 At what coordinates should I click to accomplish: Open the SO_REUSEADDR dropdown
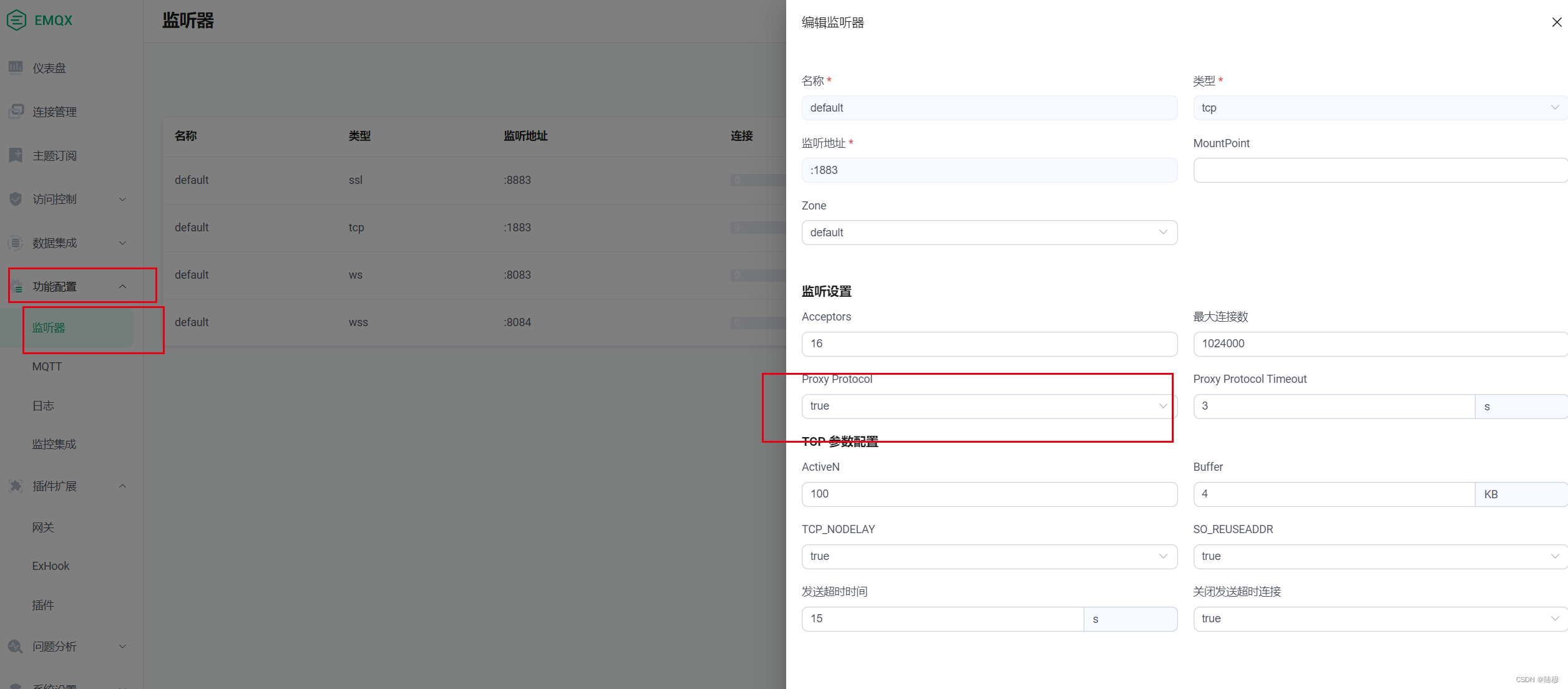(1379, 556)
